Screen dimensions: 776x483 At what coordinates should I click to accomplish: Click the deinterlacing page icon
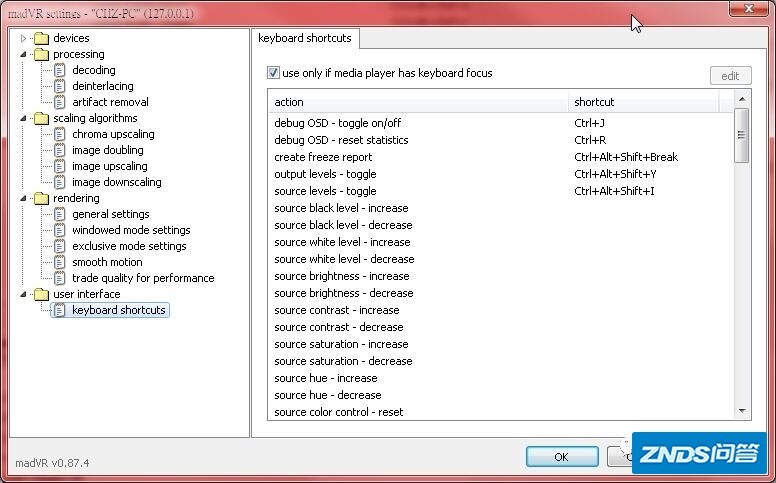coord(59,86)
